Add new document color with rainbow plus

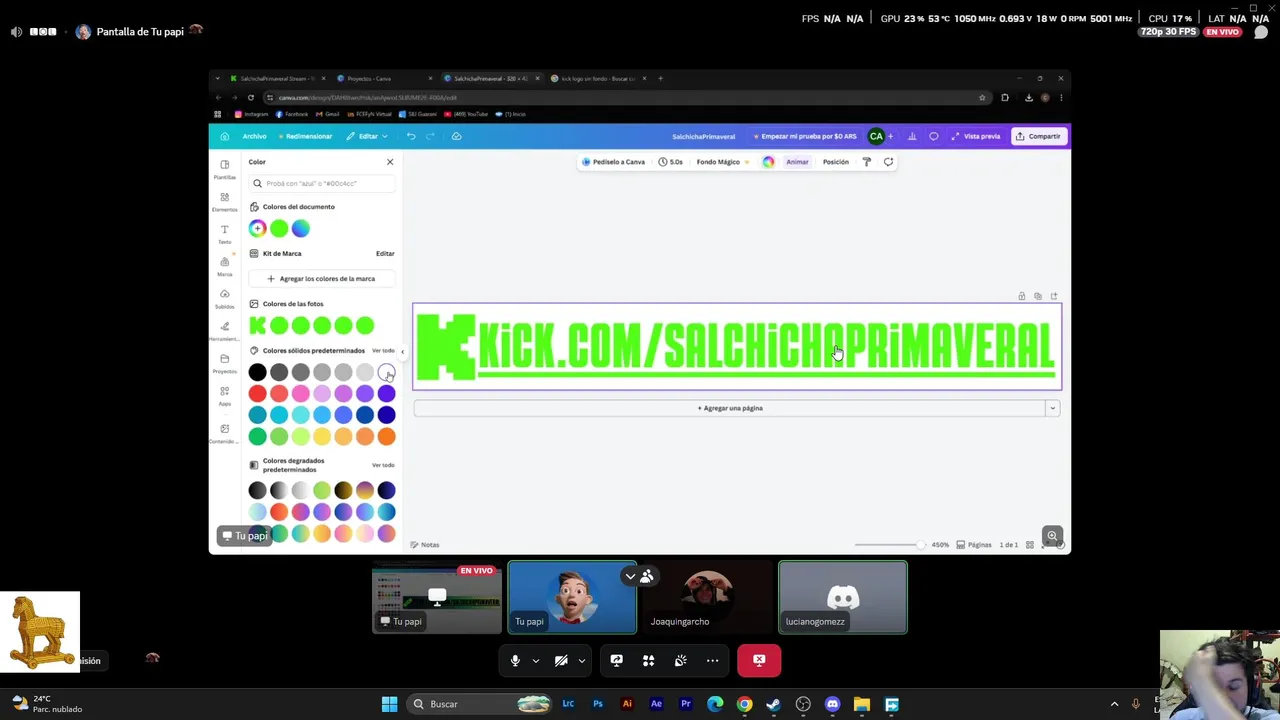coord(257,229)
